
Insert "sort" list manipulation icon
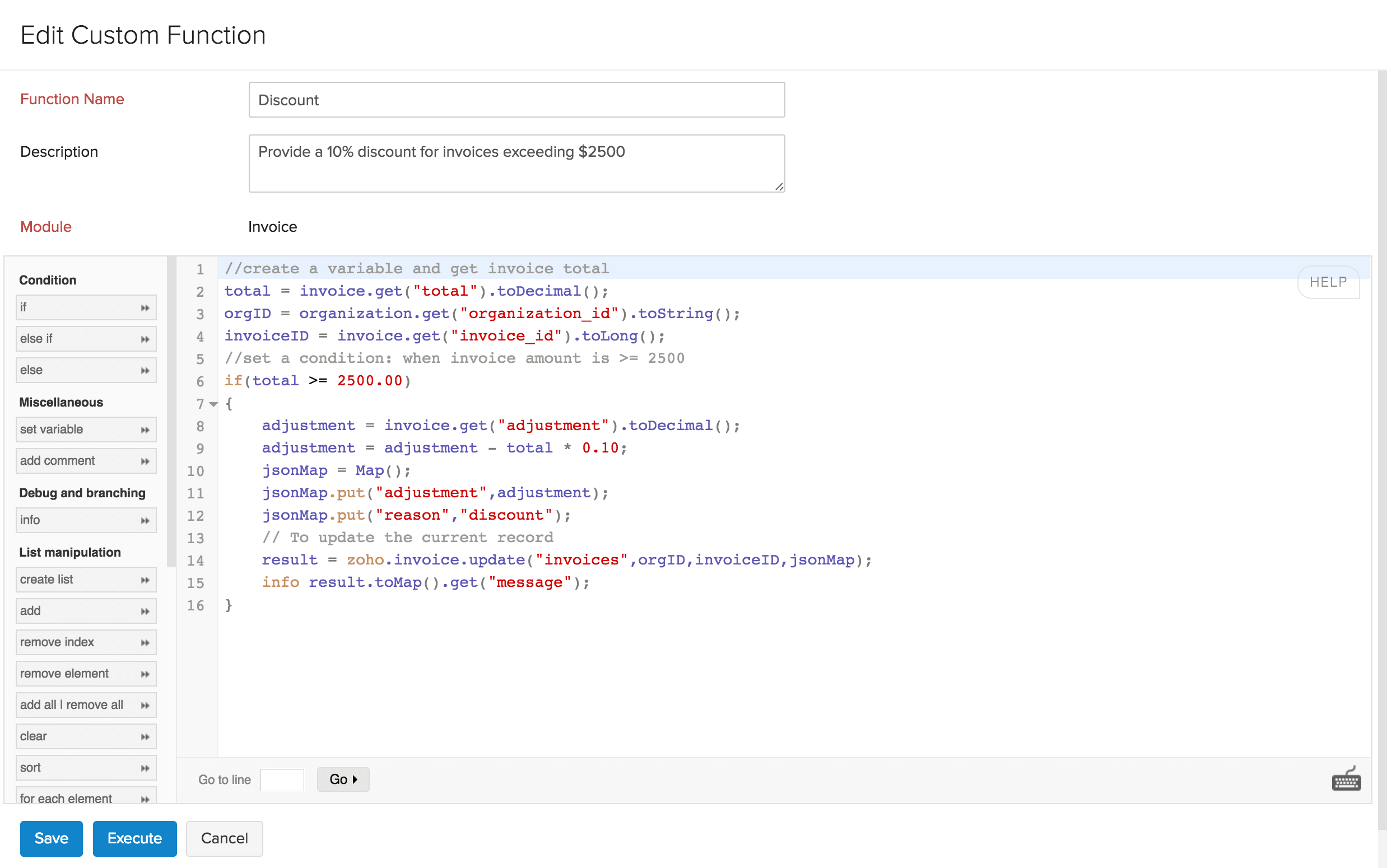[x=146, y=767]
